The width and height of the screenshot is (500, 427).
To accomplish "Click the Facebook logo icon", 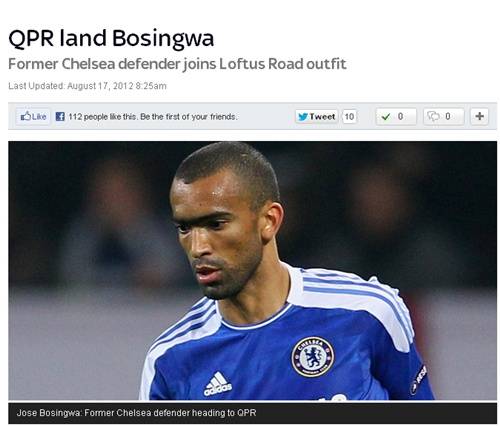I will point(60,116).
